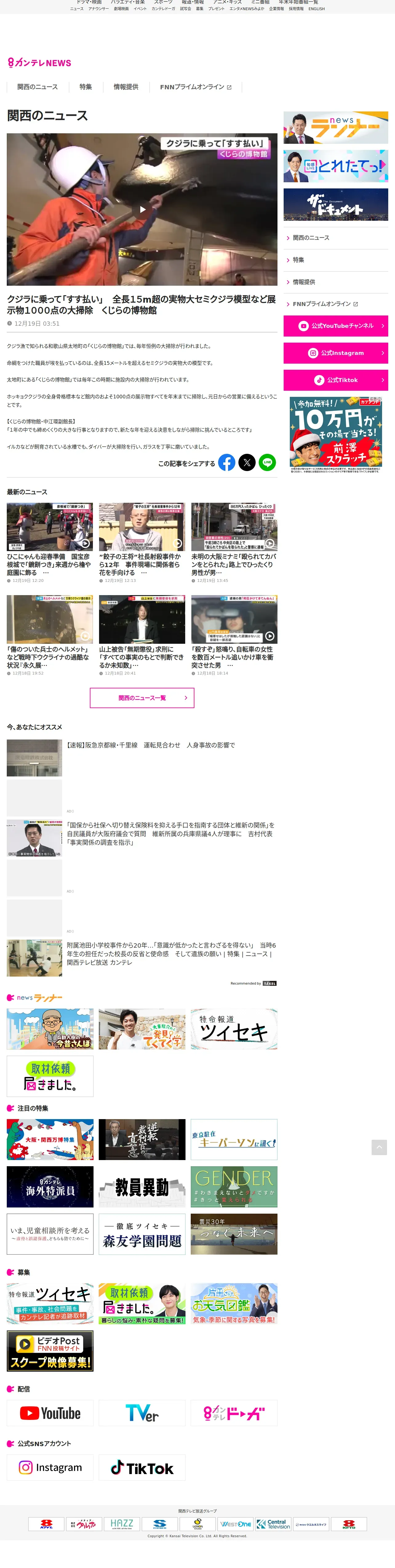Open the 公式Instagram button
The image size is (395, 1568).
335,353
